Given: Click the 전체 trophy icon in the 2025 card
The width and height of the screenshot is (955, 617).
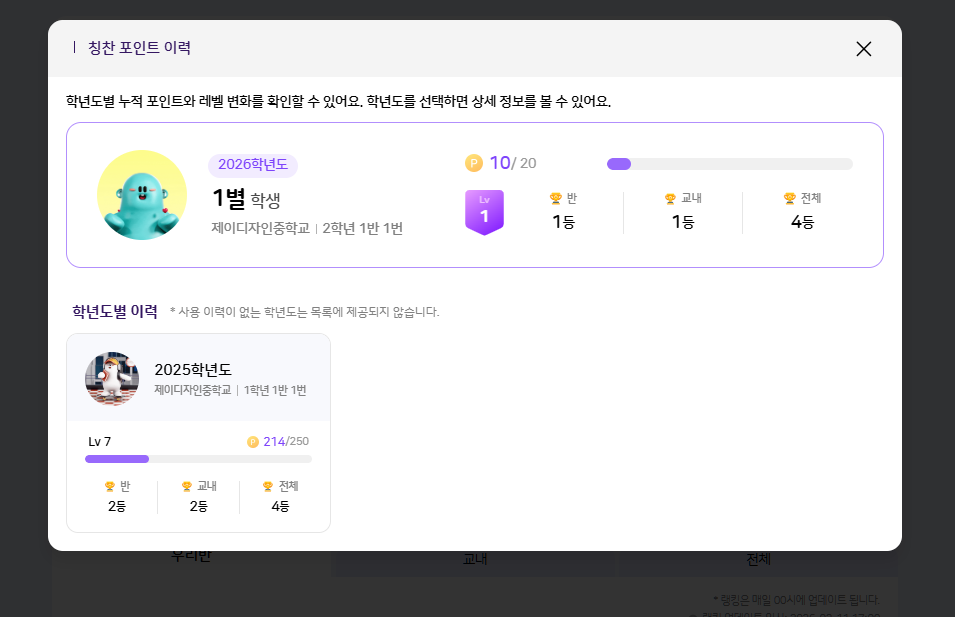Looking at the screenshot, I should [268, 487].
